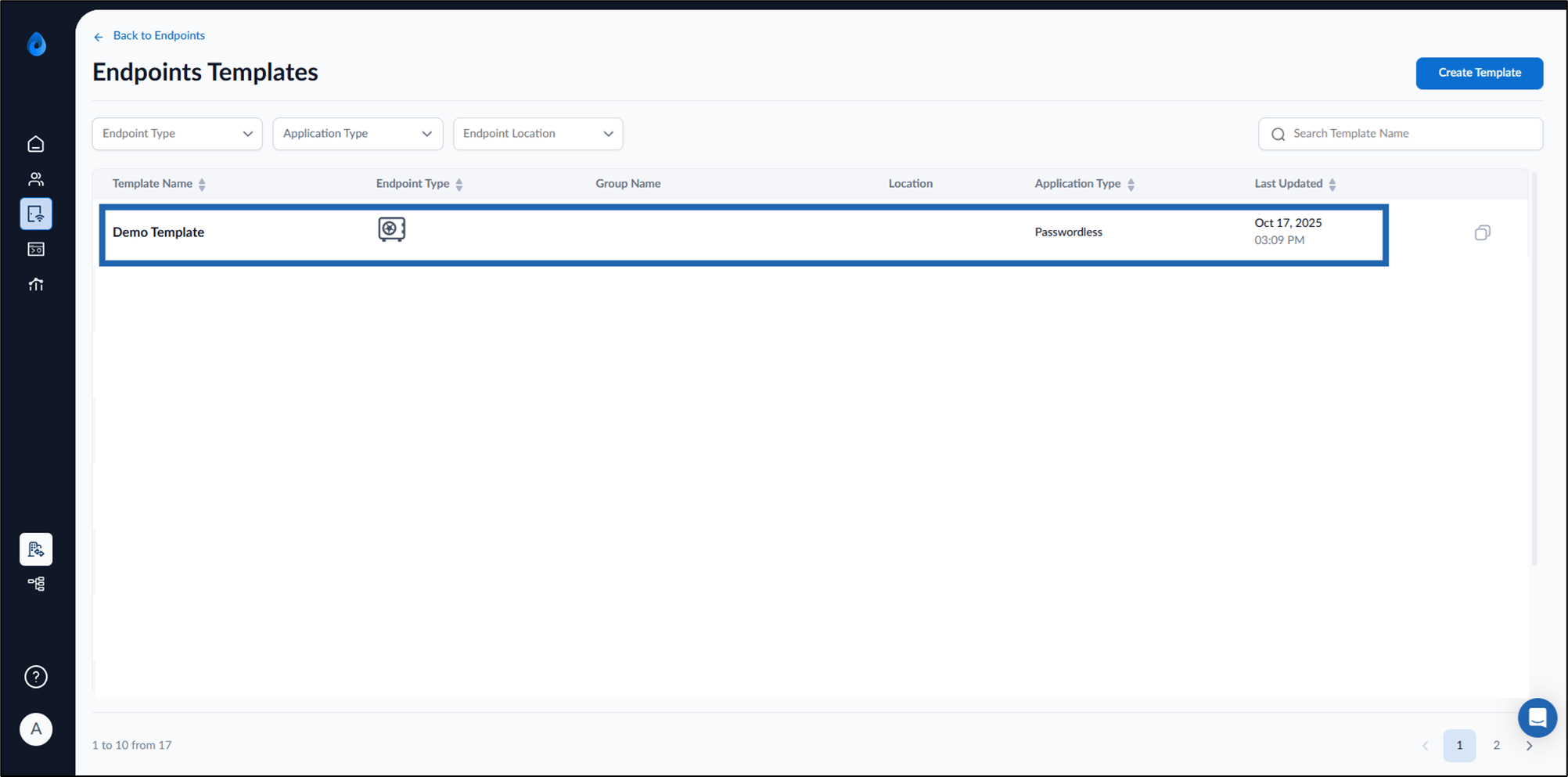Click the back arrow icon
This screenshot has height=777, width=1568.
(x=99, y=37)
